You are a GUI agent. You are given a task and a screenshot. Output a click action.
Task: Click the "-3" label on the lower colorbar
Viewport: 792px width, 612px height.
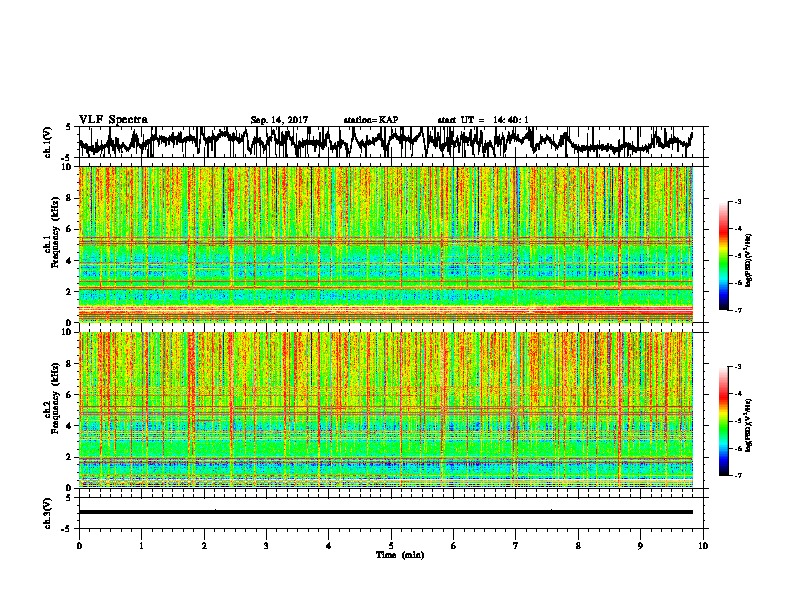coord(738,367)
